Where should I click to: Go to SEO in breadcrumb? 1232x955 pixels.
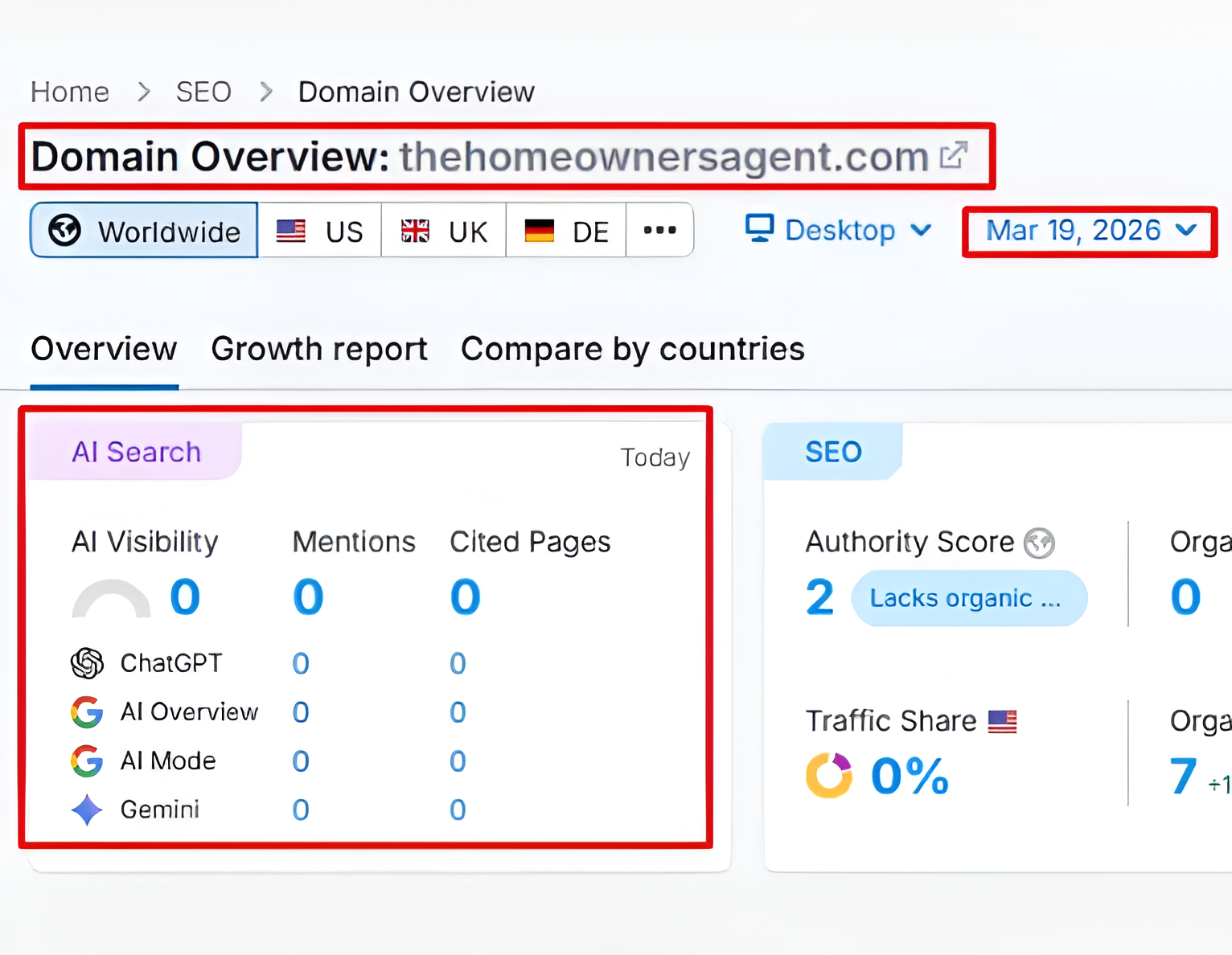pos(203,92)
